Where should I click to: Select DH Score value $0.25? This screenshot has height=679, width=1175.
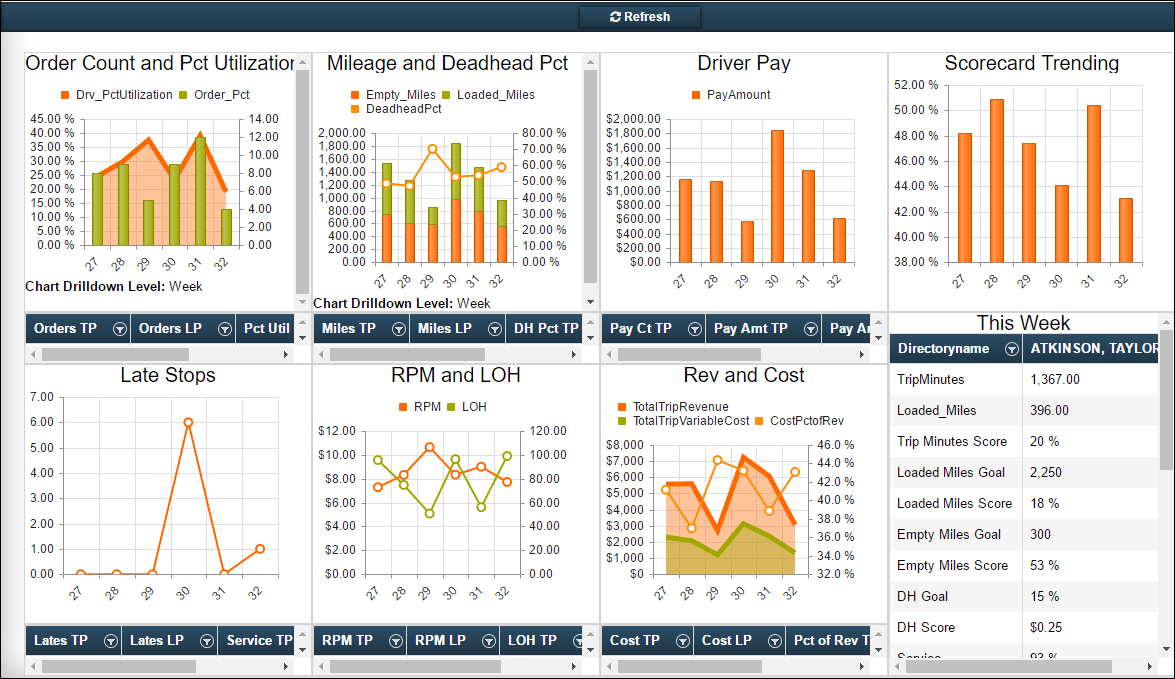pyautogui.click(x=1046, y=627)
